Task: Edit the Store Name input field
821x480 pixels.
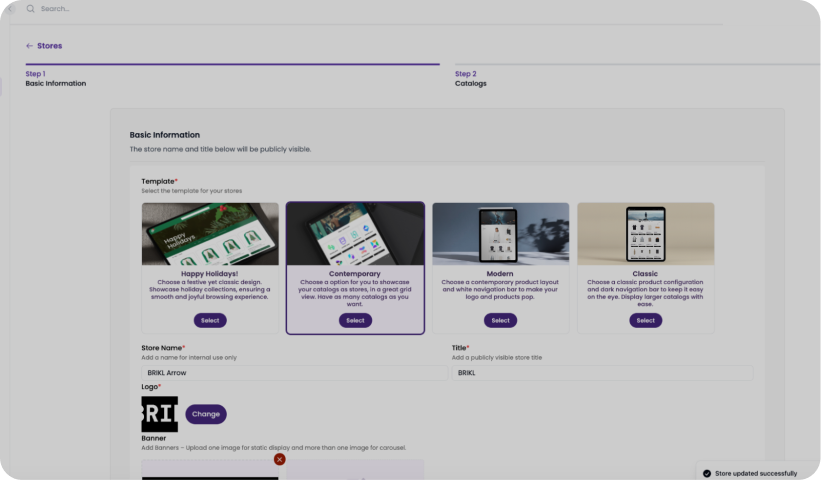Action: click(x=291, y=373)
